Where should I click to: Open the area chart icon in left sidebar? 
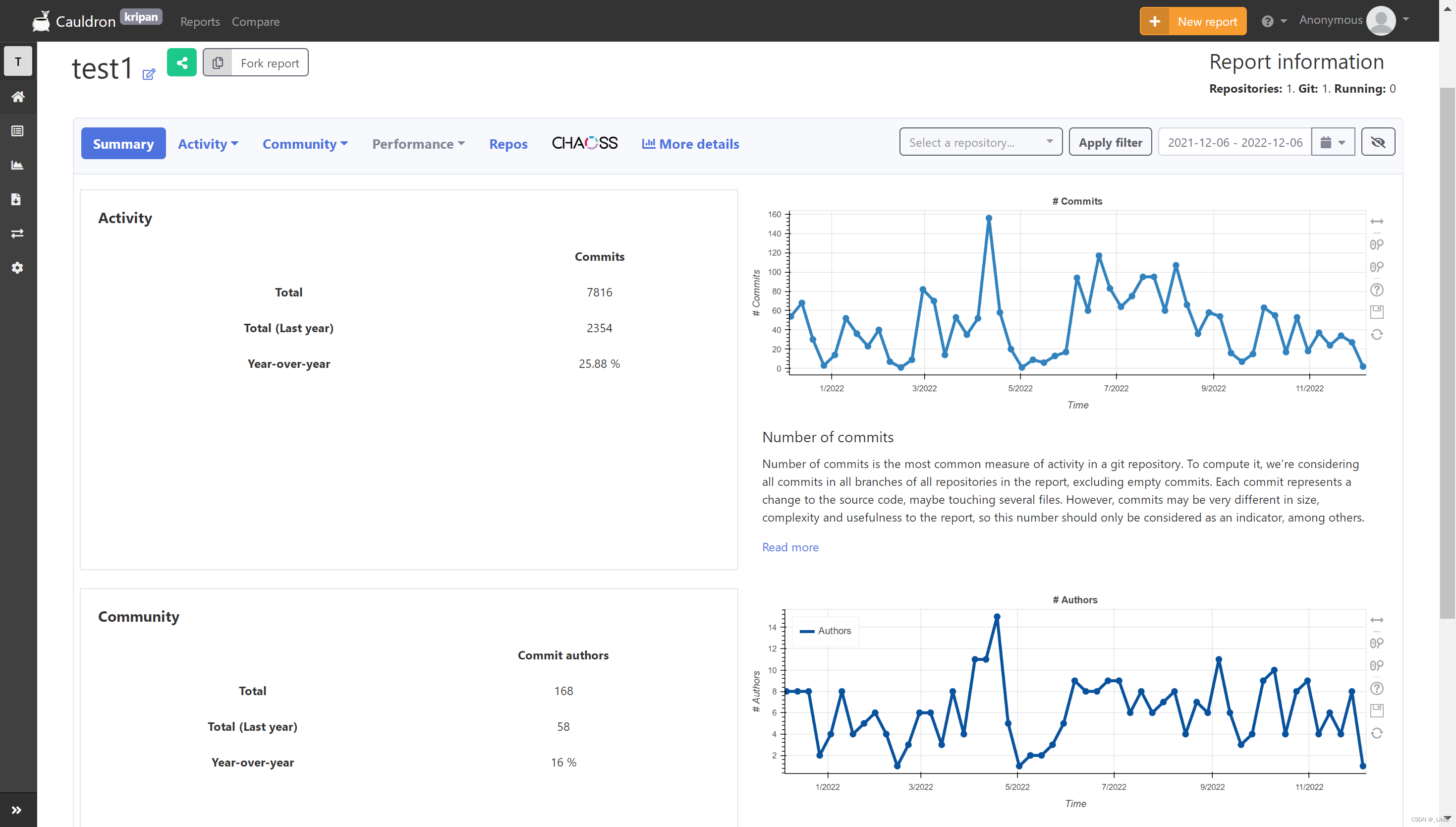(18, 165)
